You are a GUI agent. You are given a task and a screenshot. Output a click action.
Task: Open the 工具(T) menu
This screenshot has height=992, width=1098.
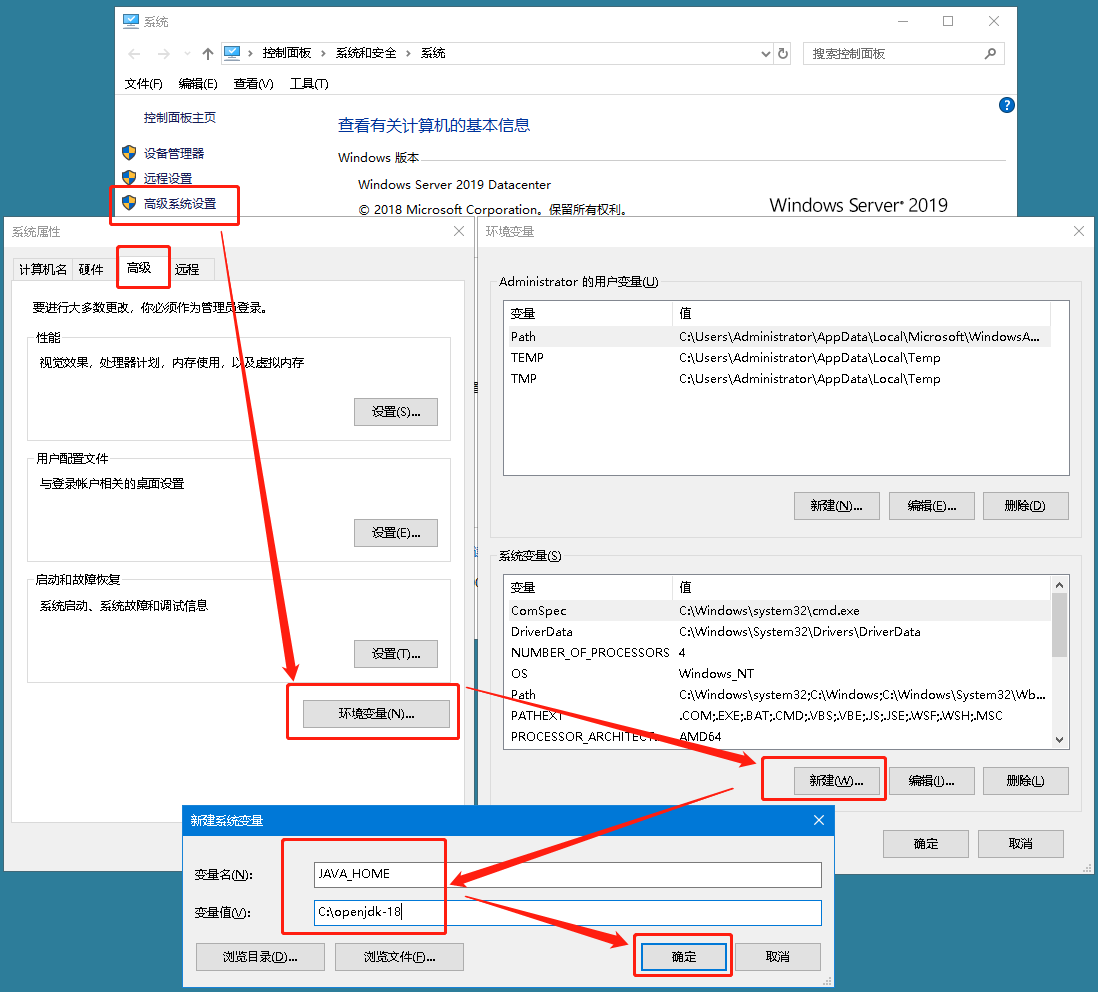point(309,84)
